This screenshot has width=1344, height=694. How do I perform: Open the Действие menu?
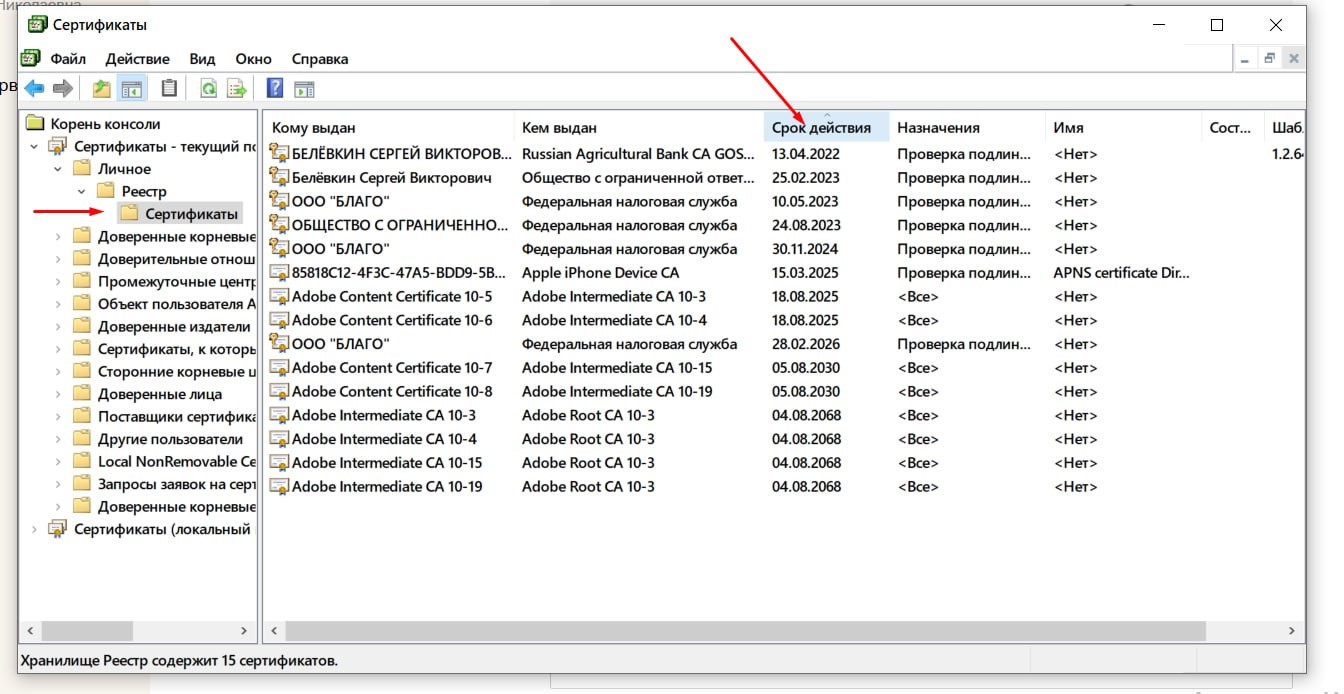click(x=137, y=59)
